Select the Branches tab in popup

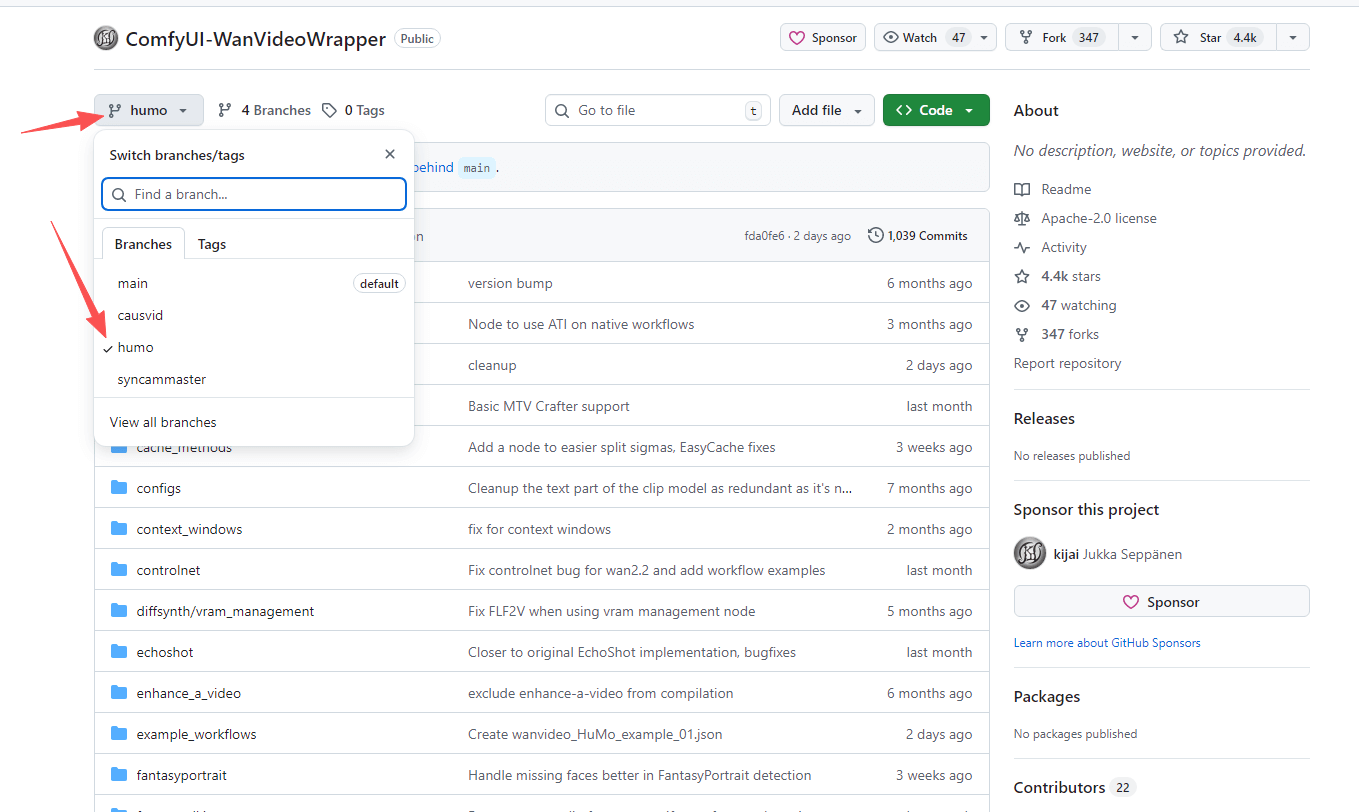pyautogui.click(x=143, y=244)
